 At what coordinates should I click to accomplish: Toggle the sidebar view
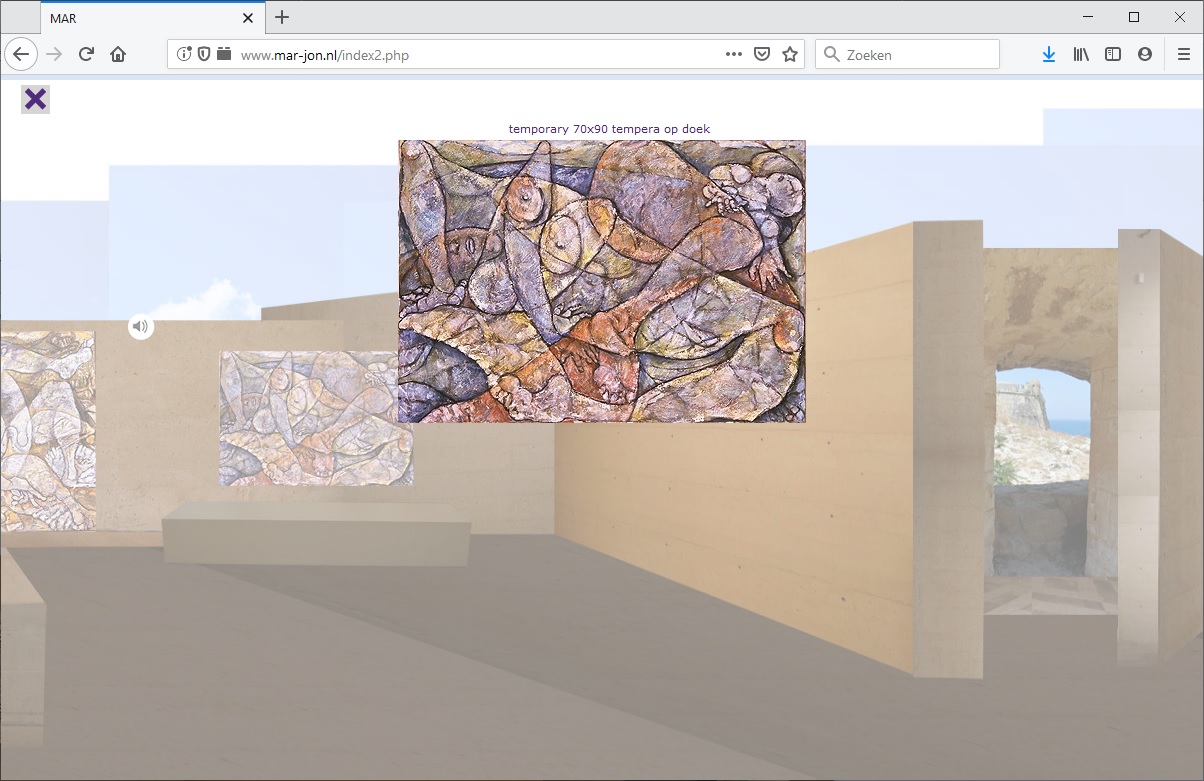pyautogui.click(x=1113, y=55)
